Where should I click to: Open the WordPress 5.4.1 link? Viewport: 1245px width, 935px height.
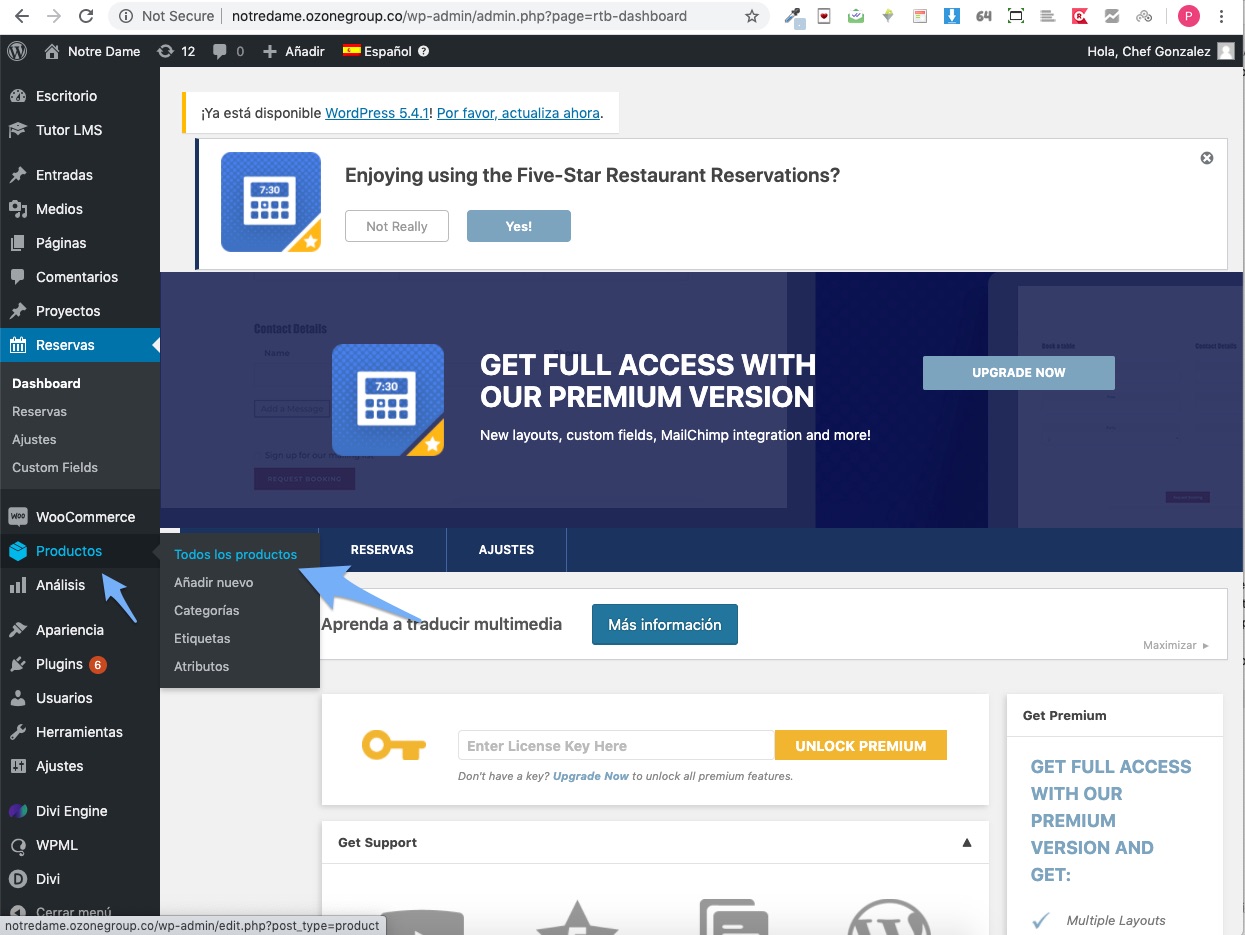[377, 113]
